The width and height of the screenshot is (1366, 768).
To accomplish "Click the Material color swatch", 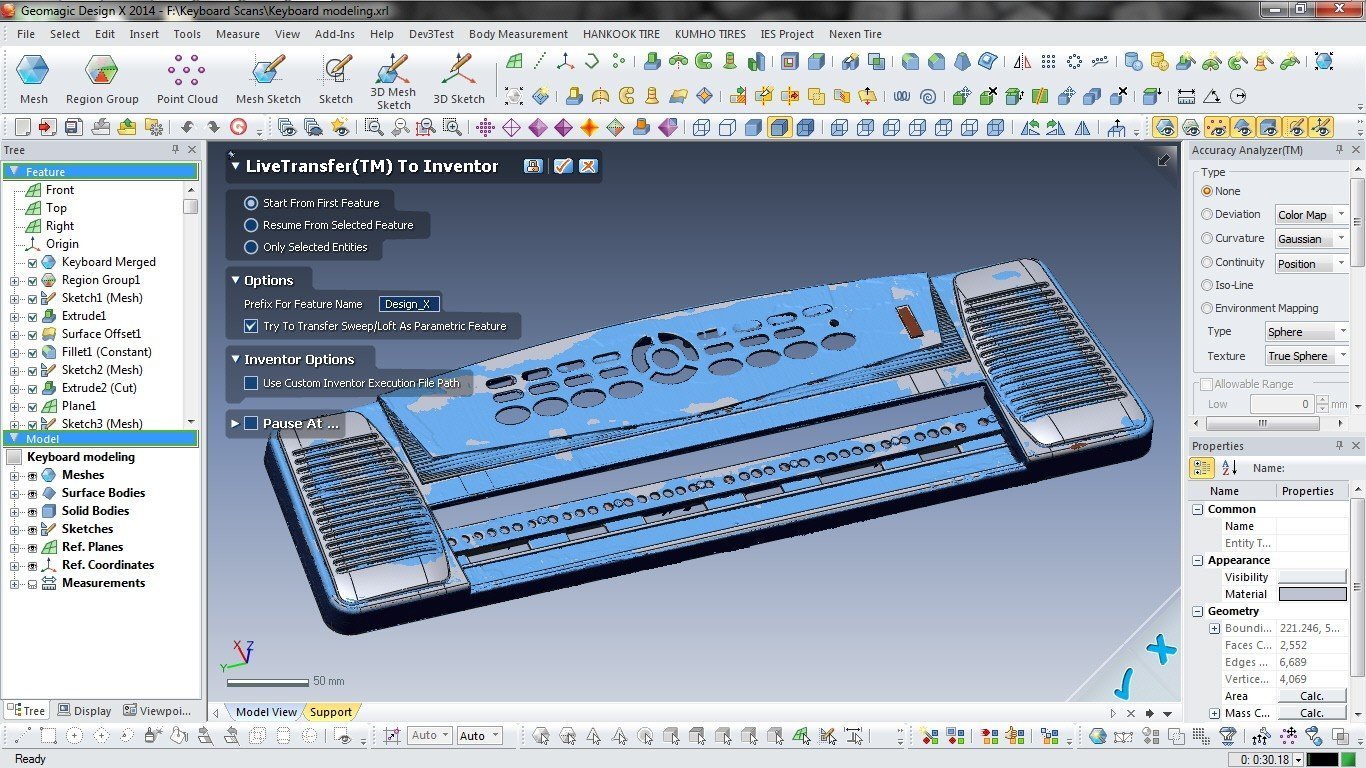I will tap(1312, 594).
